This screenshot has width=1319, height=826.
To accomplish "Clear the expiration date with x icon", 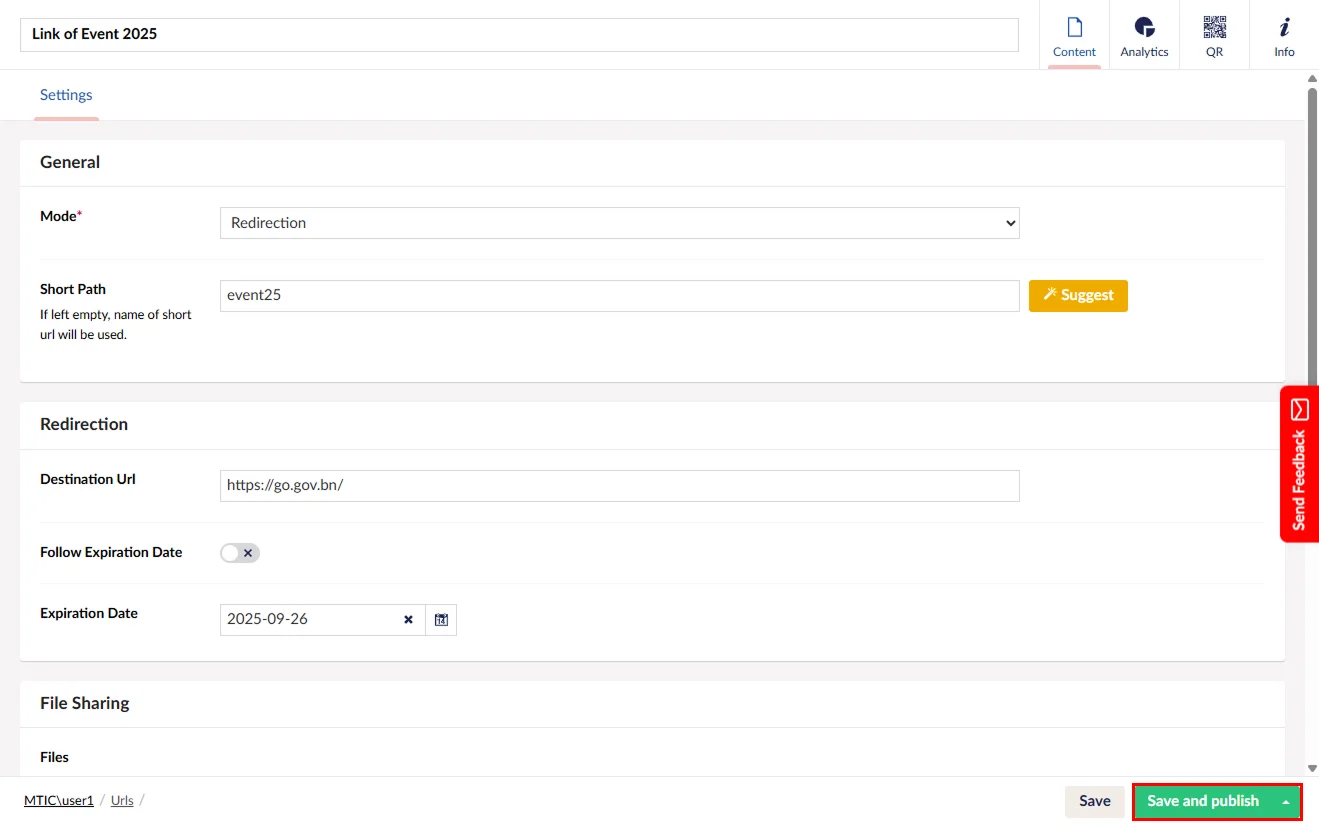I will pyautogui.click(x=408, y=620).
